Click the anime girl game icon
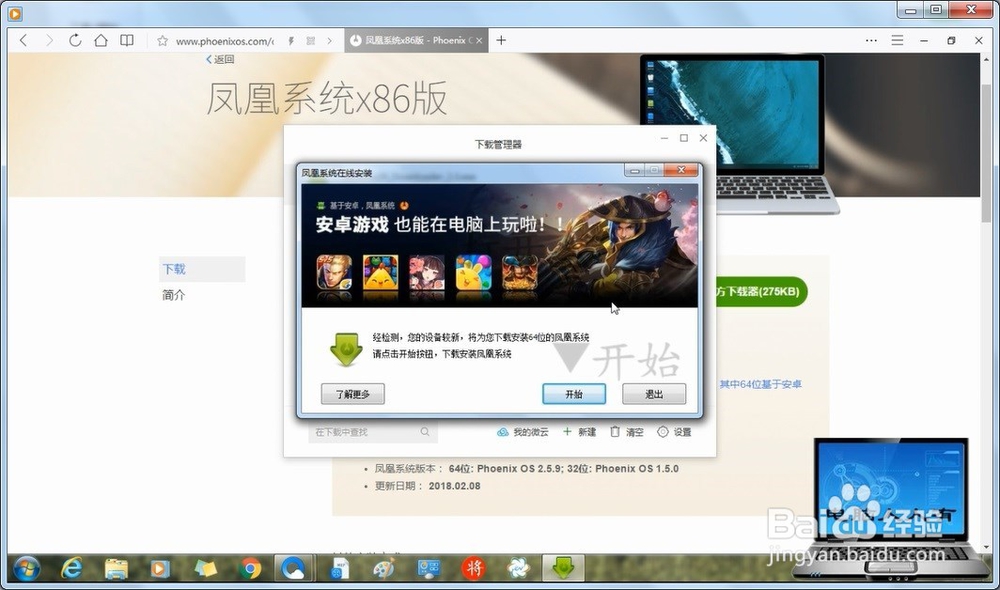The image size is (1000, 590). tap(427, 272)
